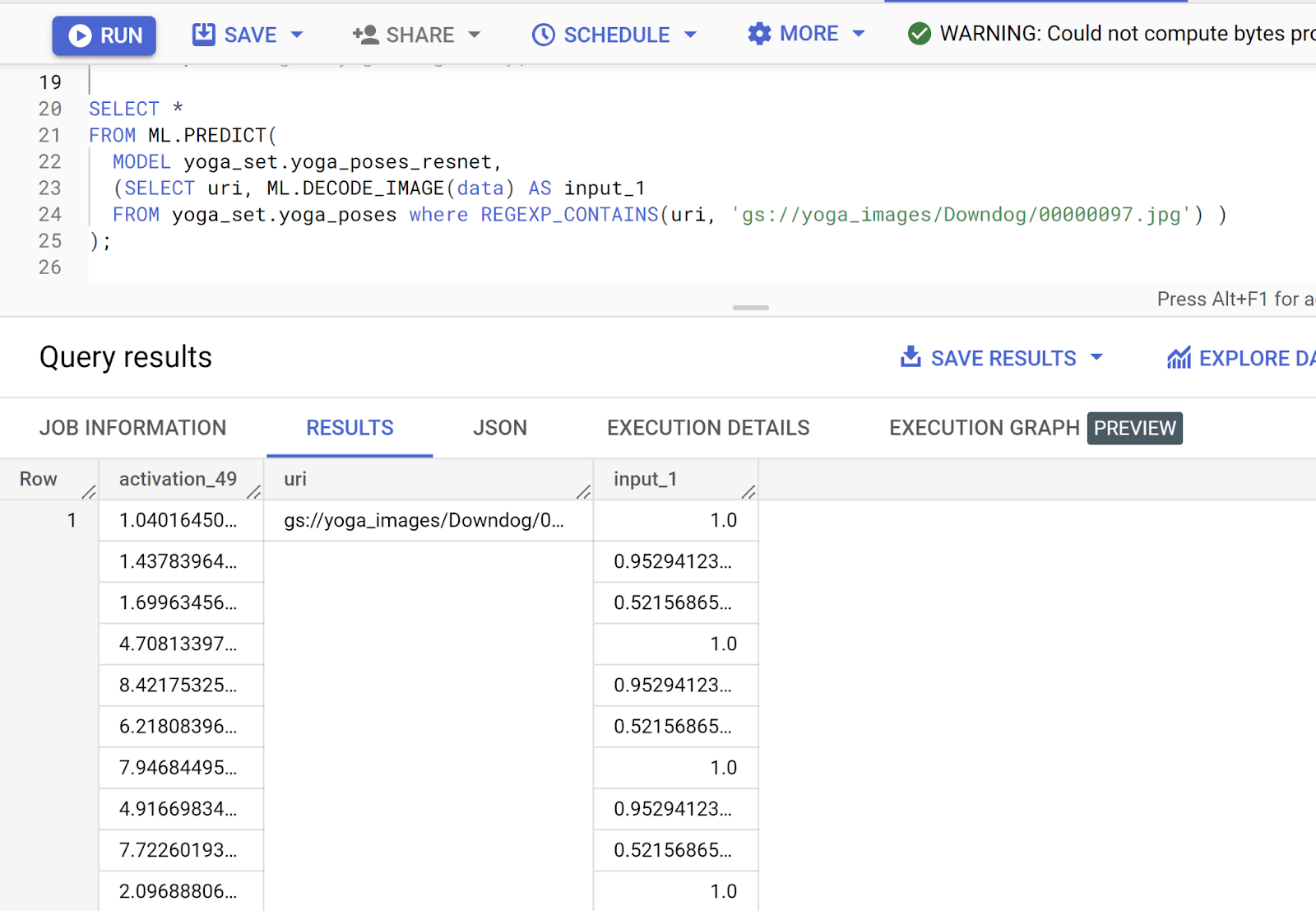Click the pane divider handle below editor
1316x911 pixels.
(750, 308)
